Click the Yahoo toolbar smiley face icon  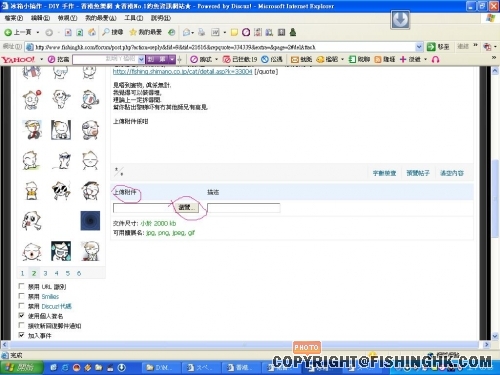[x=320, y=59]
